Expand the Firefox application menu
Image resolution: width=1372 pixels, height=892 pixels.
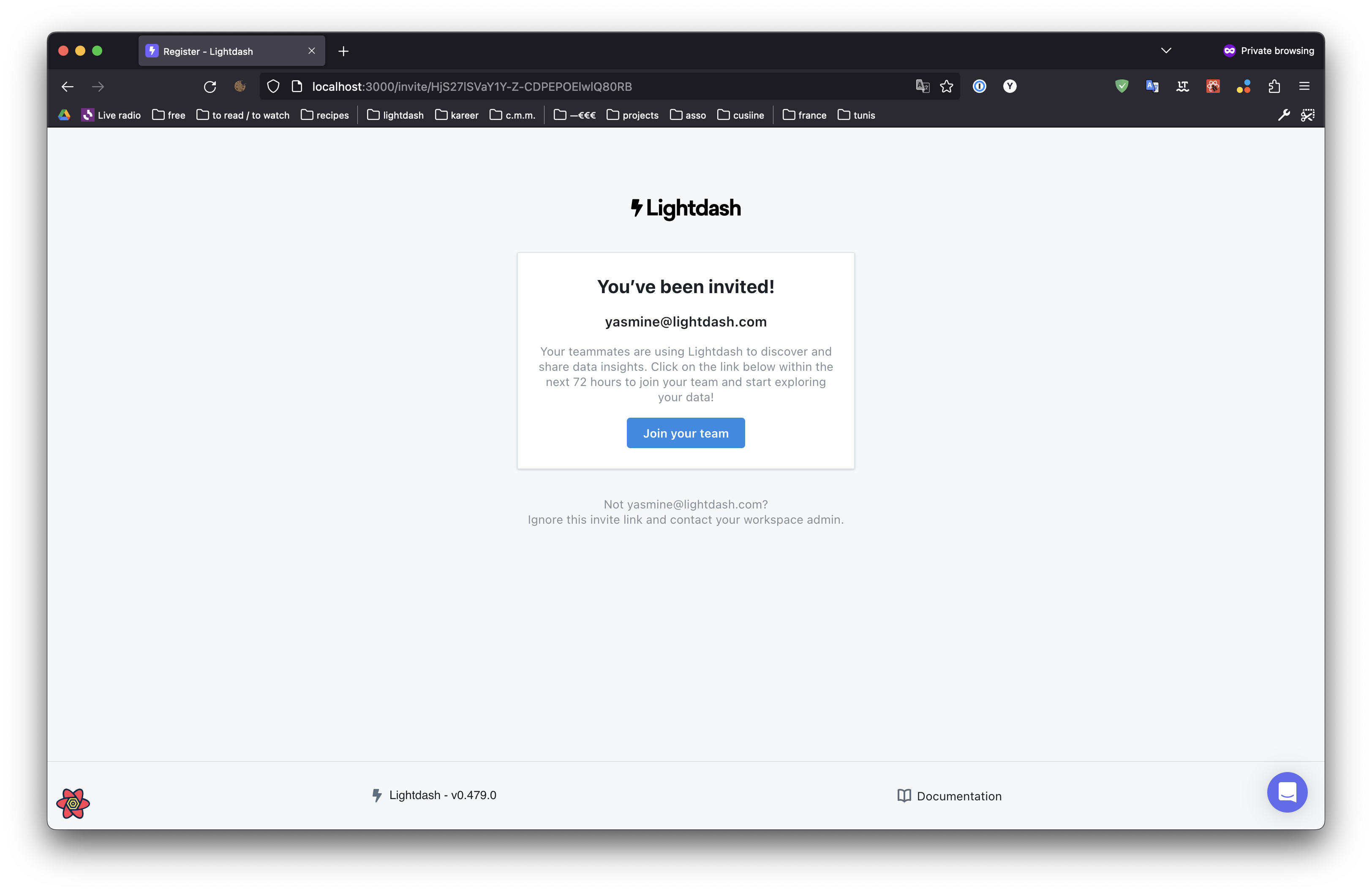click(1304, 87)
